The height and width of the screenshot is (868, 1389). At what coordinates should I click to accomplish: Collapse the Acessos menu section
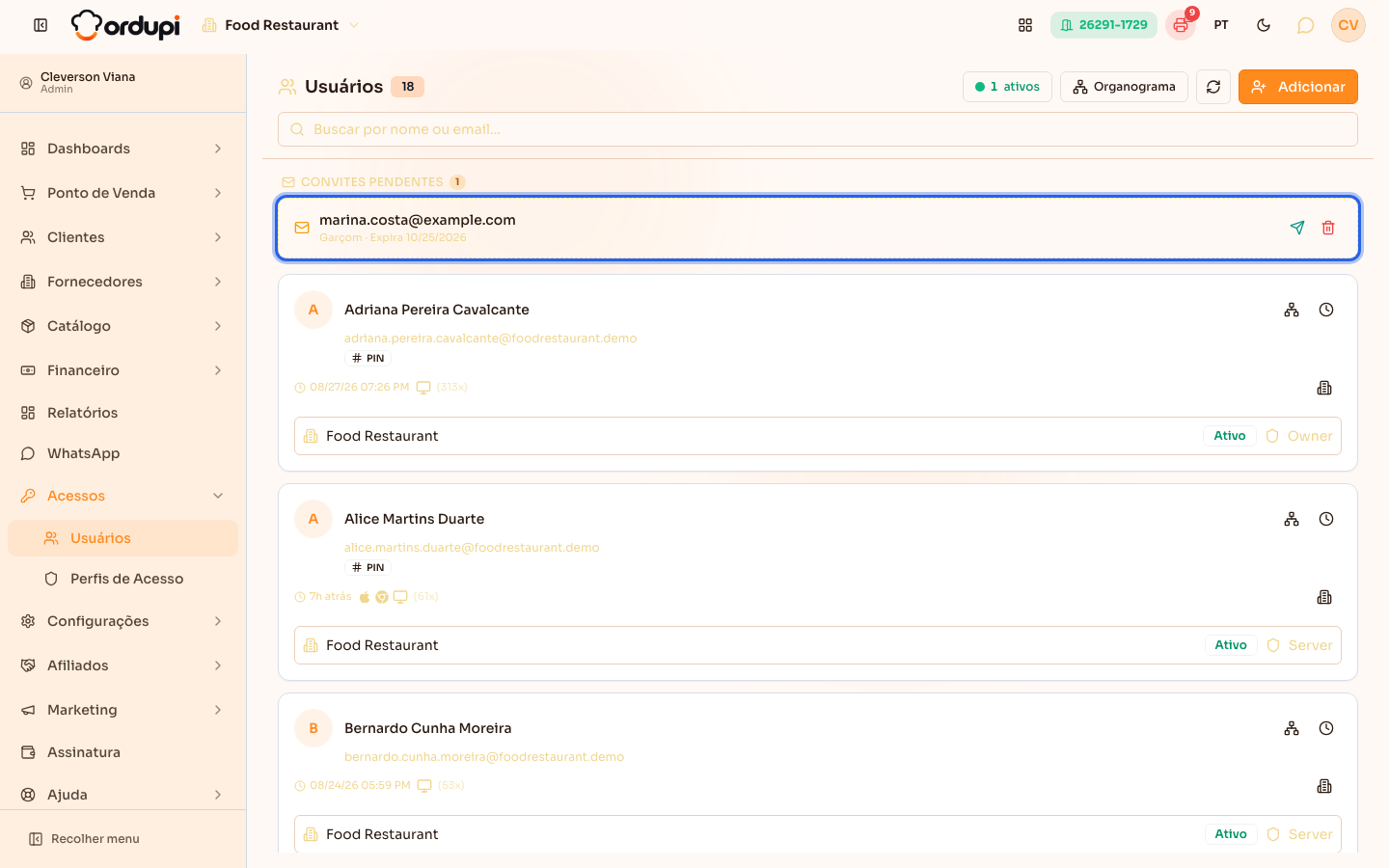pyautogui.click(x=123, y=496)
